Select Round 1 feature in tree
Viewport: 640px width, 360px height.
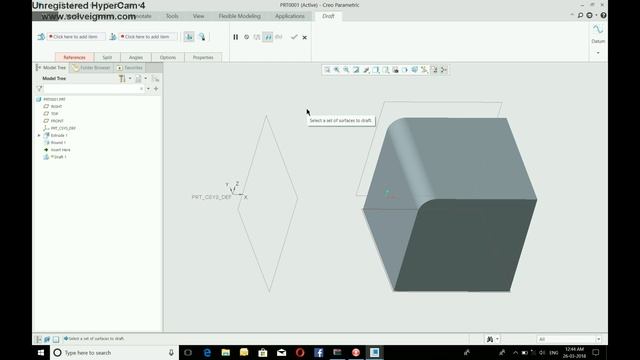pos(55,143)
